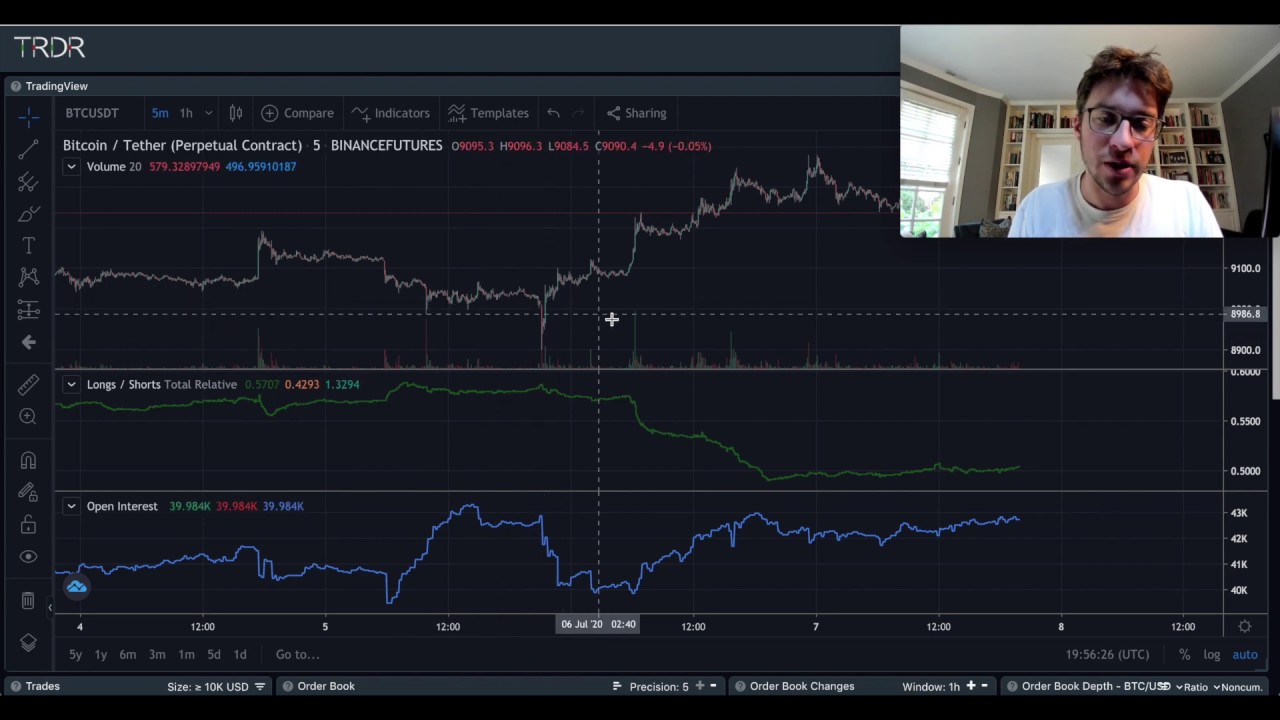Click the TradingView panel help icon

[15, 87]
